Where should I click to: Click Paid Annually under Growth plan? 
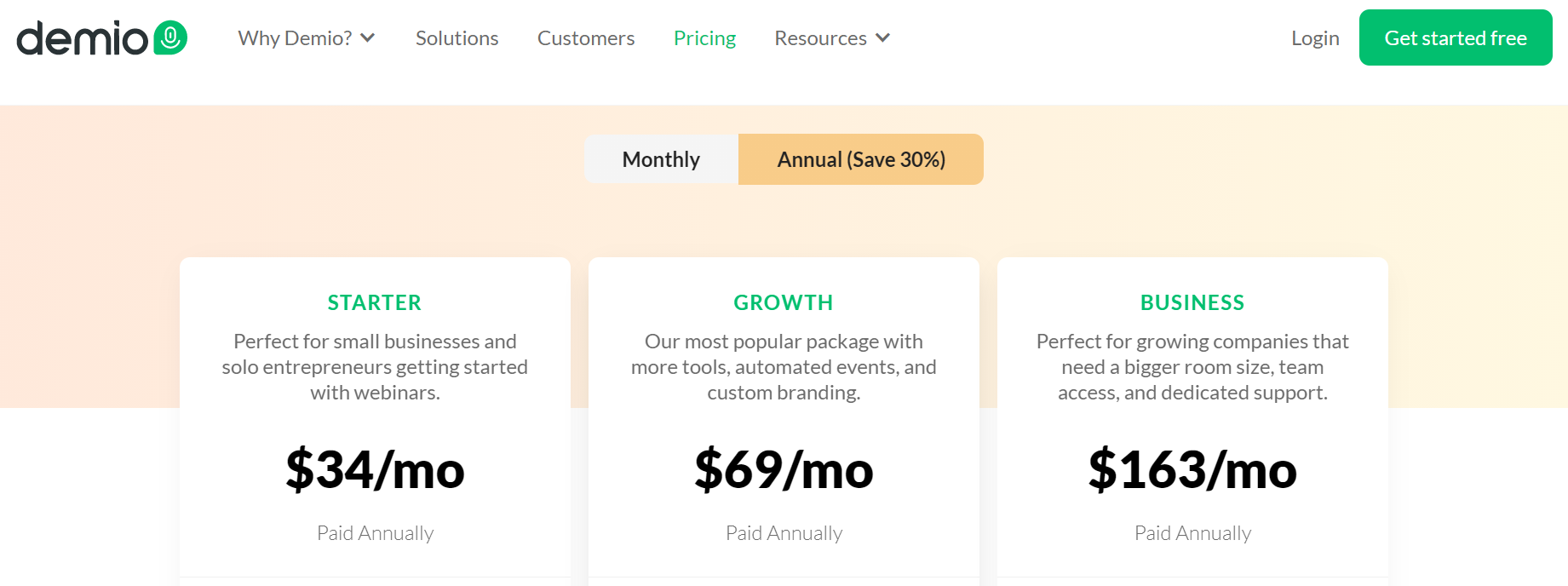[784, 533]
